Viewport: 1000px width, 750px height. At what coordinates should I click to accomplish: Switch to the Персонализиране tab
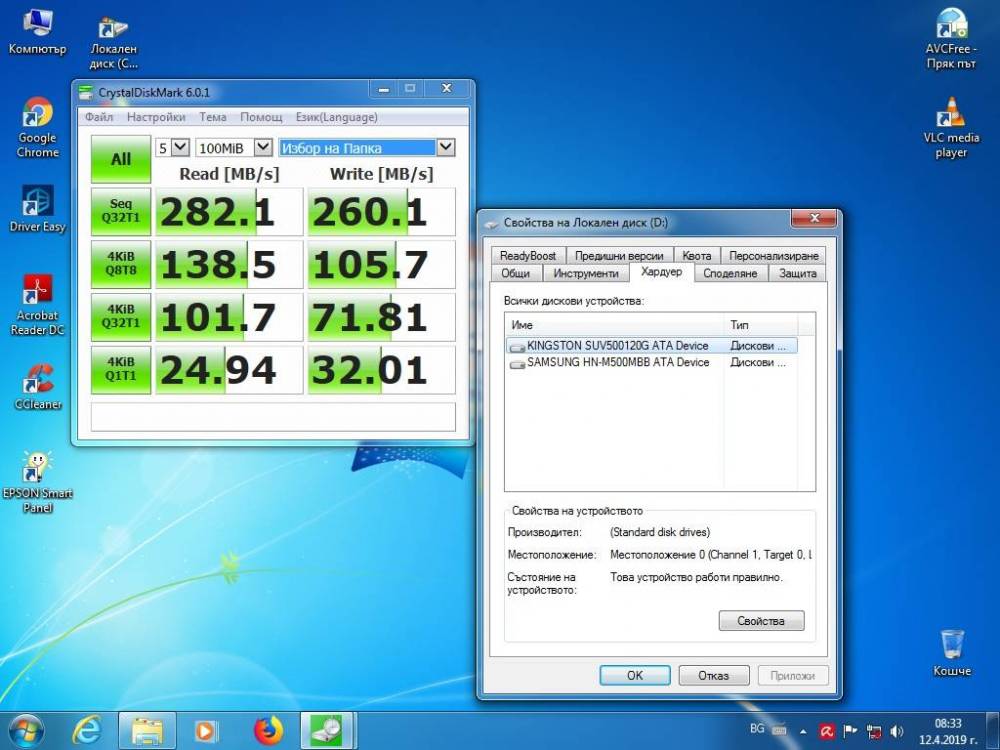click(x=774, y=256)
